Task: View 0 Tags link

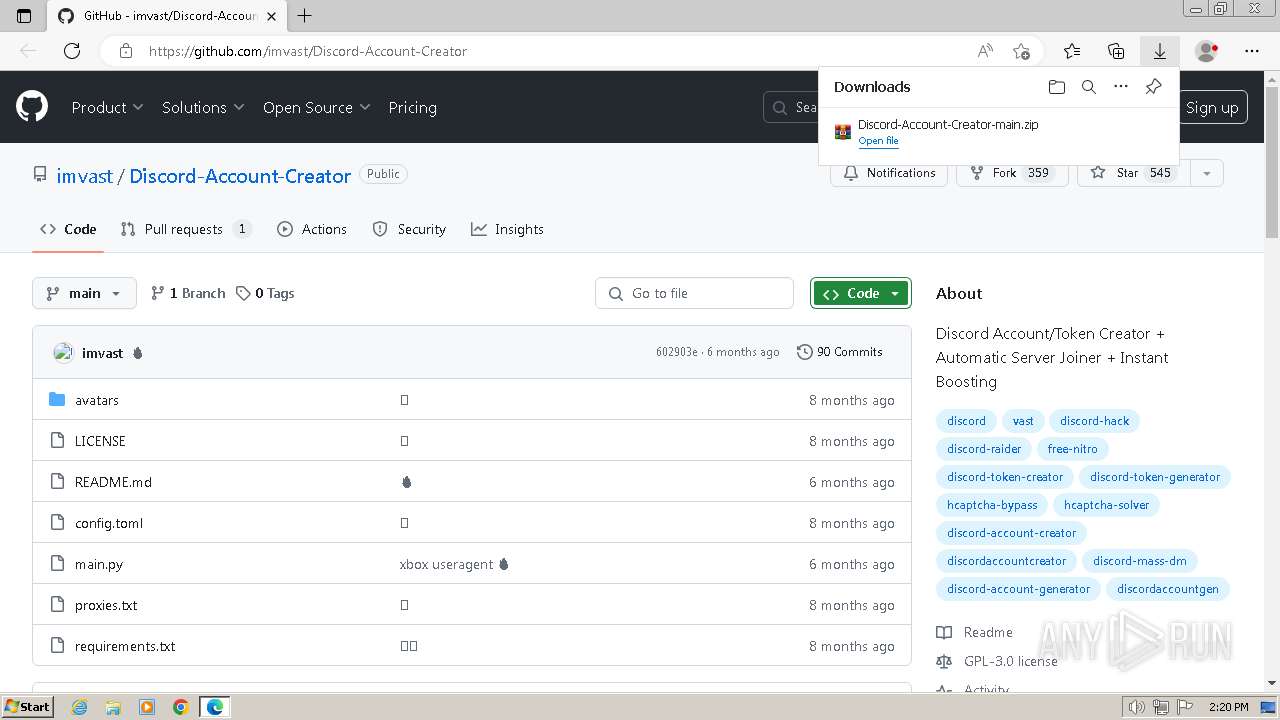Action: tap(265, 293)
